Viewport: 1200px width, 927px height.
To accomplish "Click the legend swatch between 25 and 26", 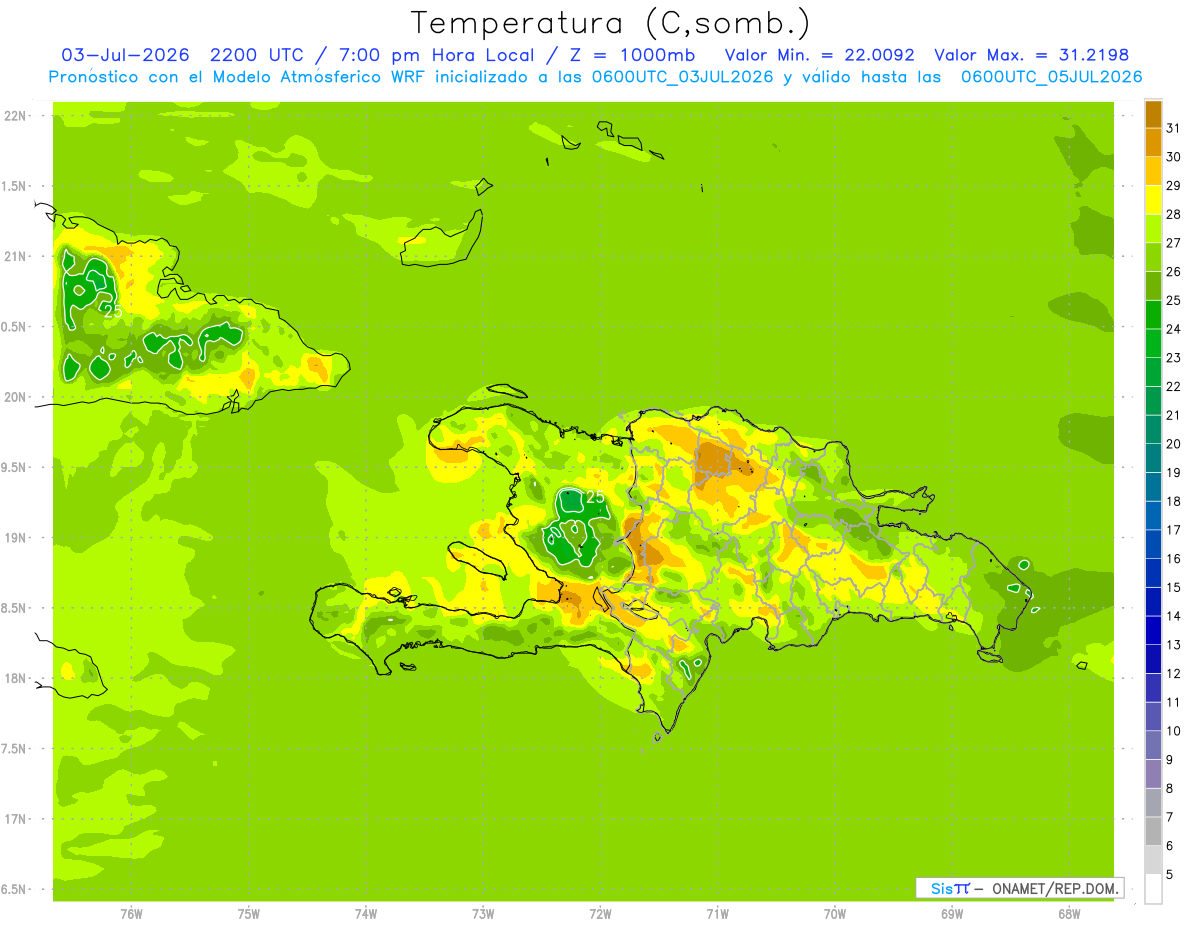I will click(1153, 286).
